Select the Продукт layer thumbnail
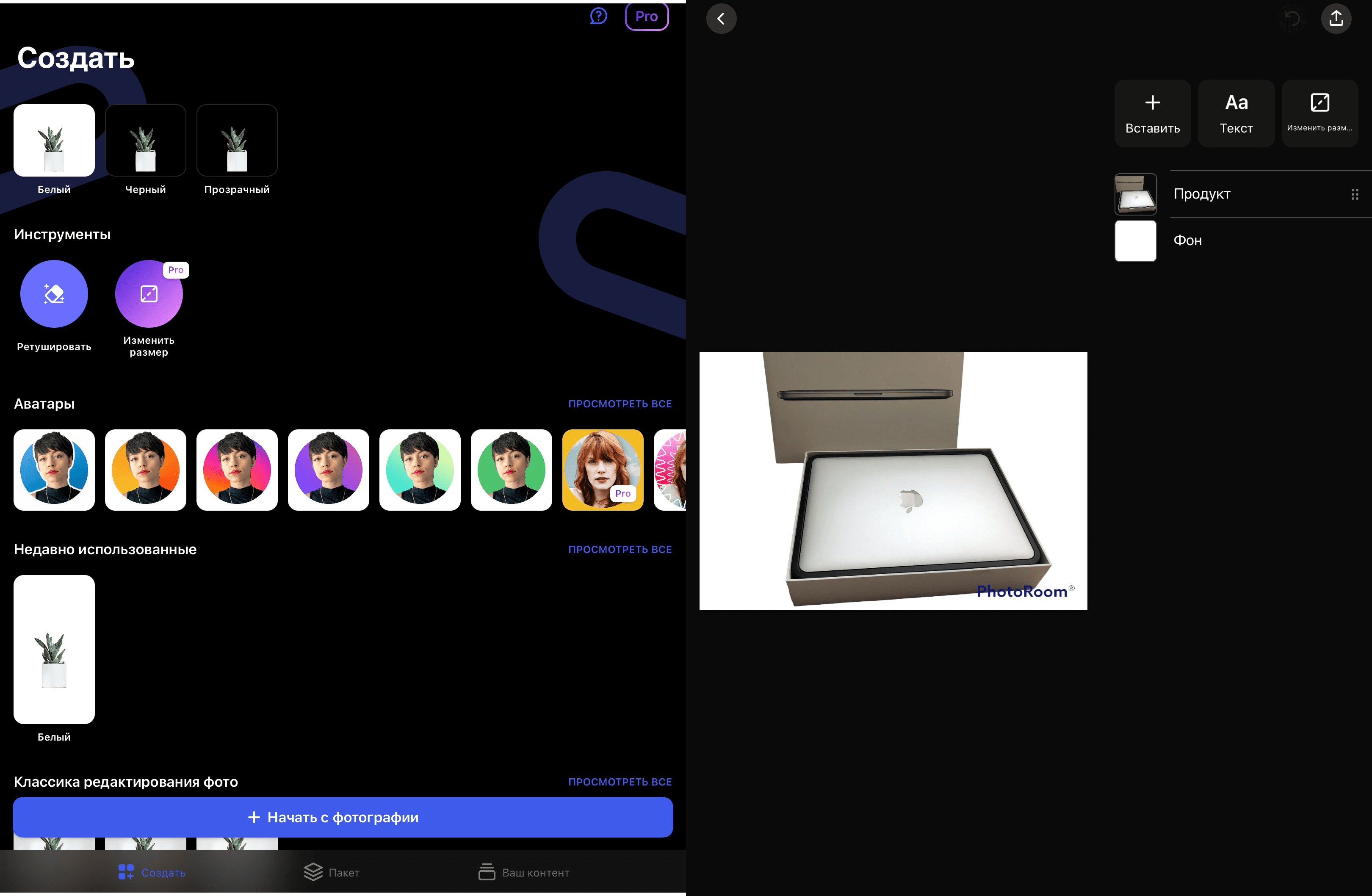This screenshot has height=896, width=1372. pos(1134,194)
